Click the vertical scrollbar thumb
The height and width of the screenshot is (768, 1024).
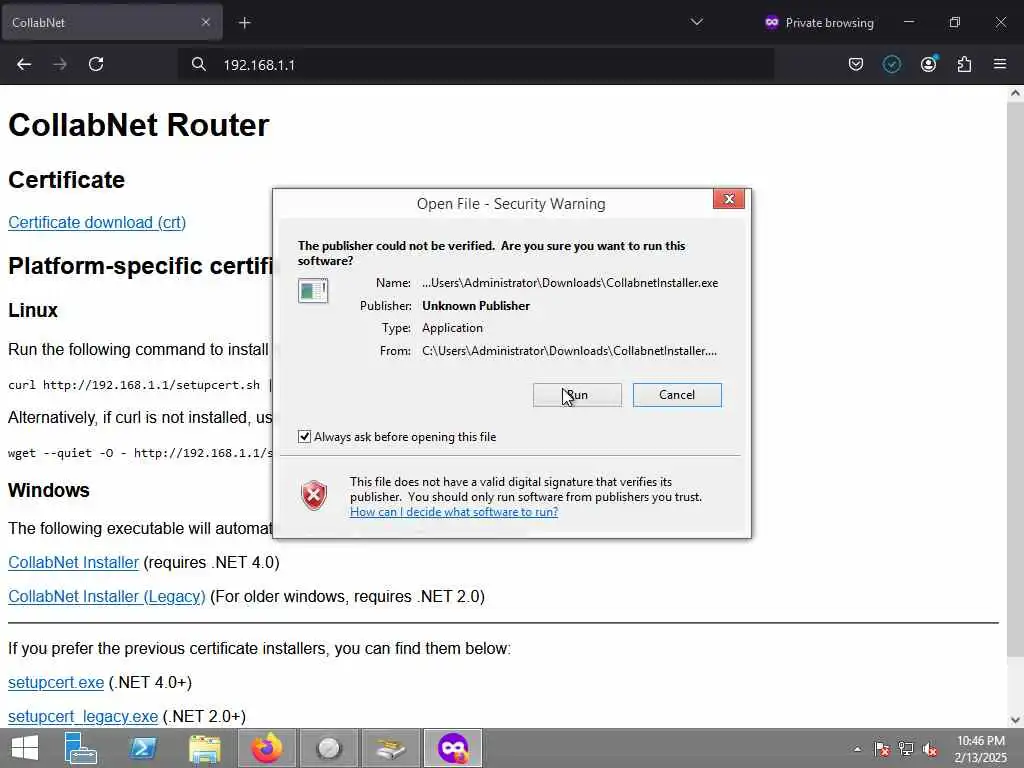(1015, 379)
